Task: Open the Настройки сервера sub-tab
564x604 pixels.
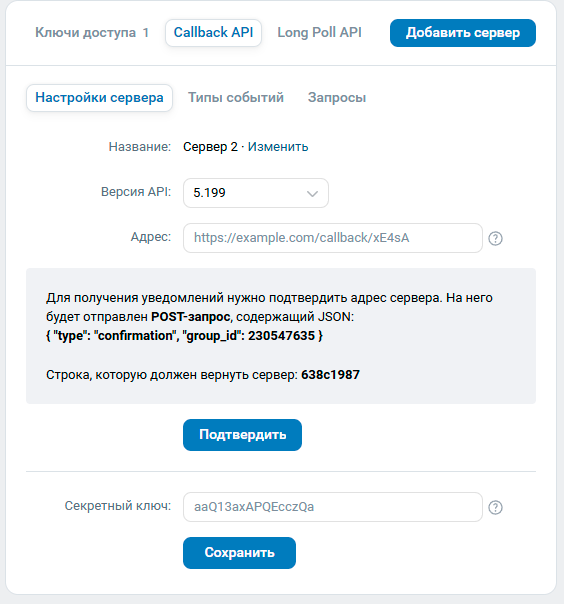Action: point(99,98)
